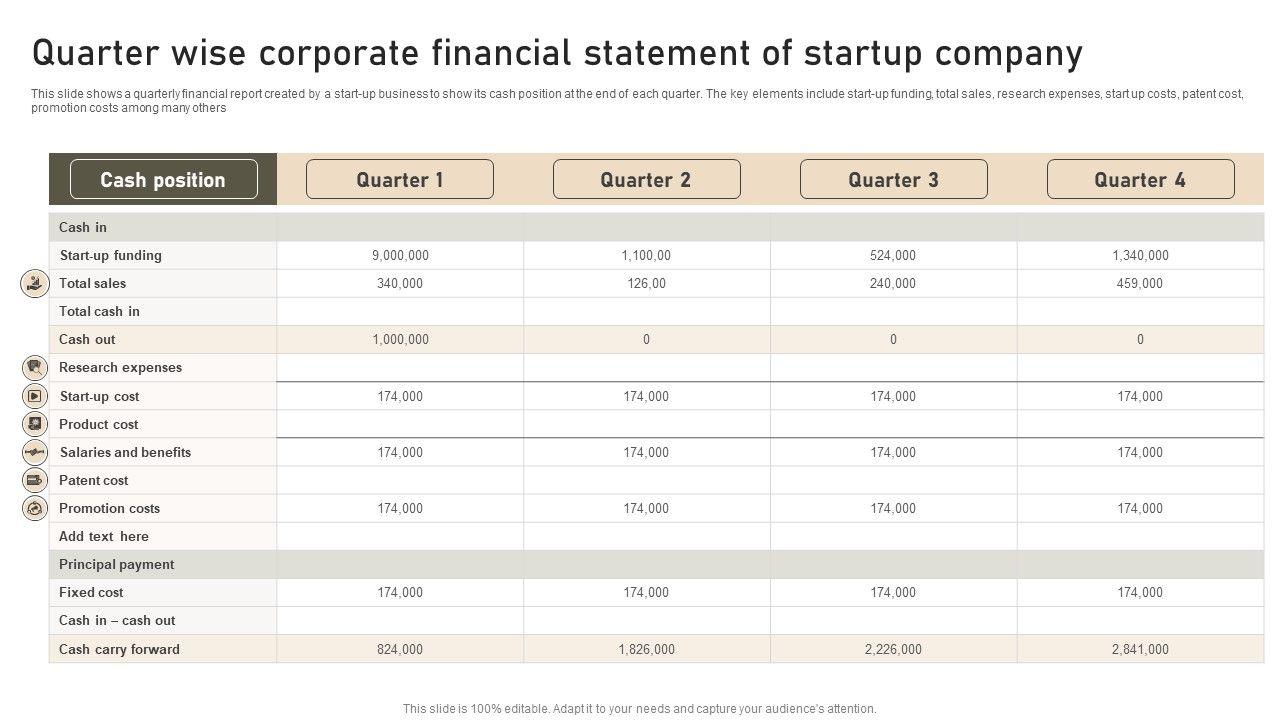Click the Start-up cost play icon

(x=35, y=396)
